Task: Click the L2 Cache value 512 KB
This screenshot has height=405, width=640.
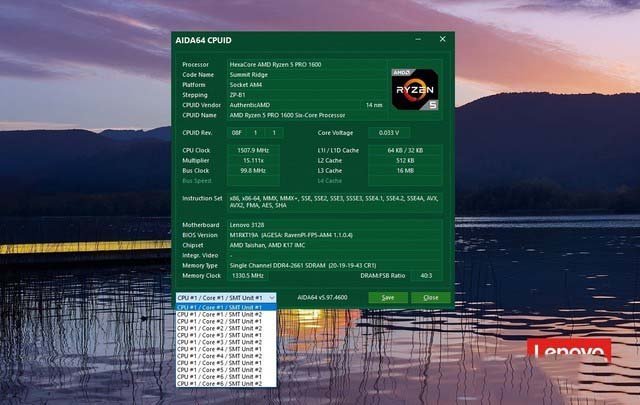Action: [x=405, y=160]
